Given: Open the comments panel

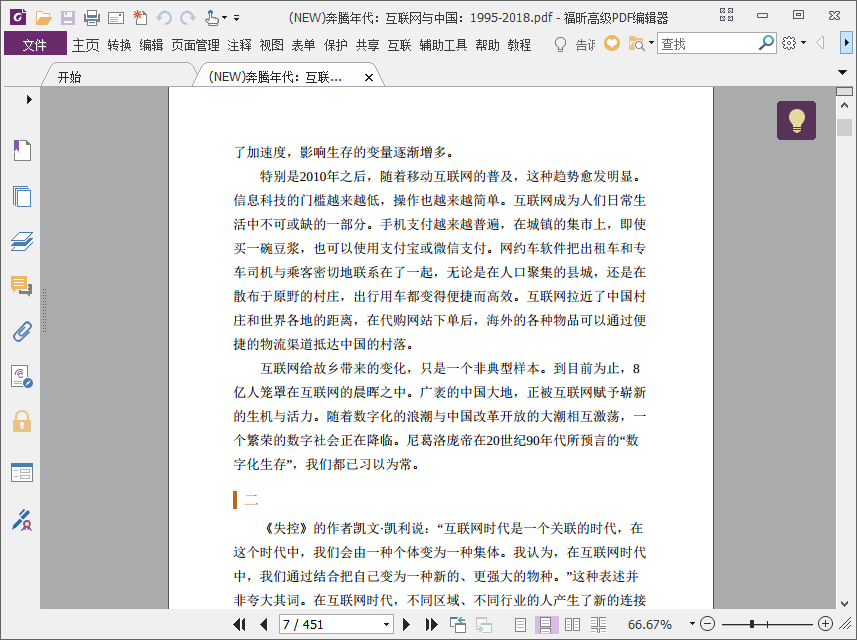Looking at the screenshot, I should (x=22, y=286).
